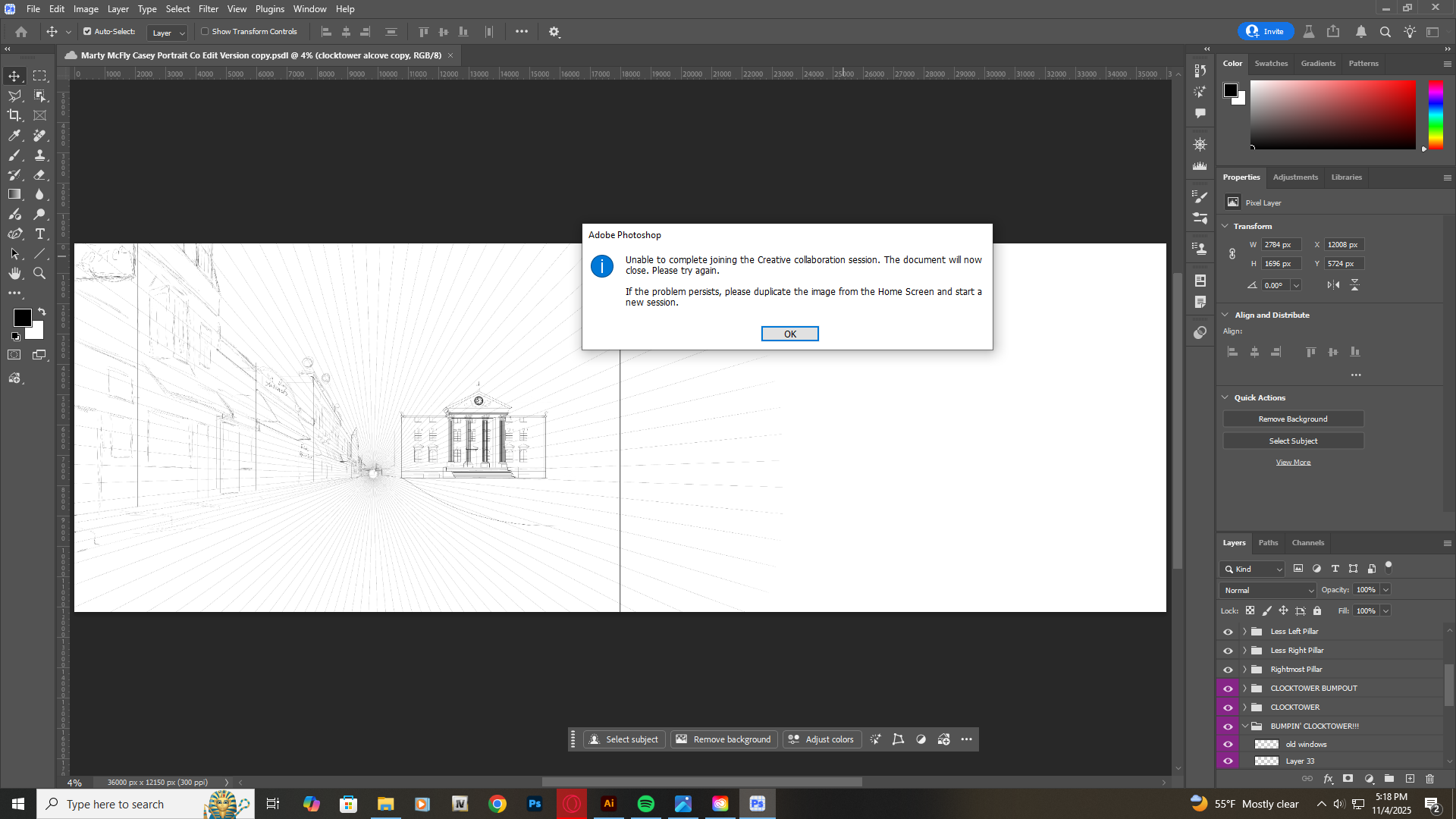Toggle Auto-Select checkbox on options bar
The height and width of the screenshot is (819, 1456).
click(x=88, y=31)
